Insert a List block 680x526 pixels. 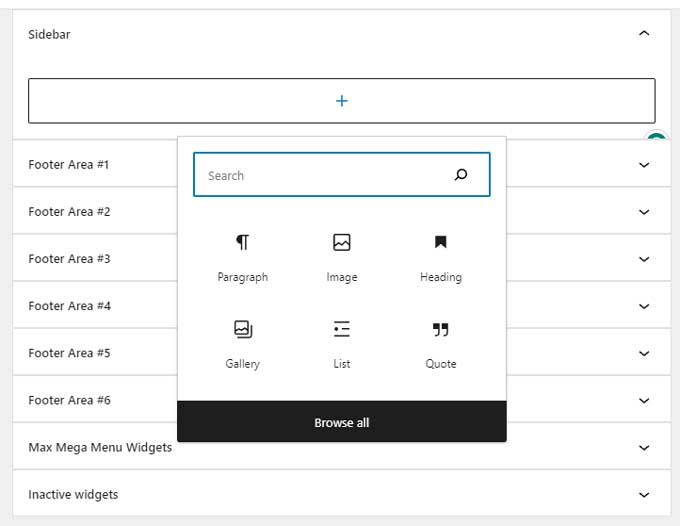click(x=342, y=345)
